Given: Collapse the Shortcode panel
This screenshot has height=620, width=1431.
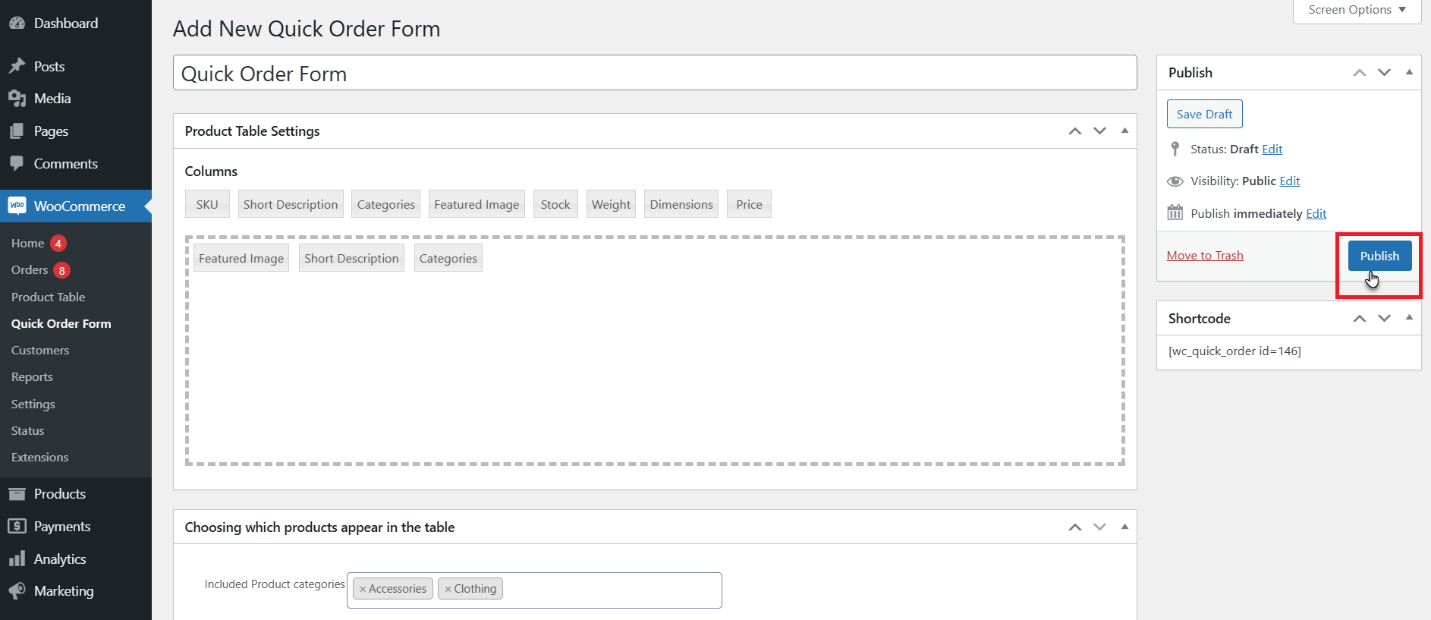Looking at the screenshot, I should [x=1409, y=318].
